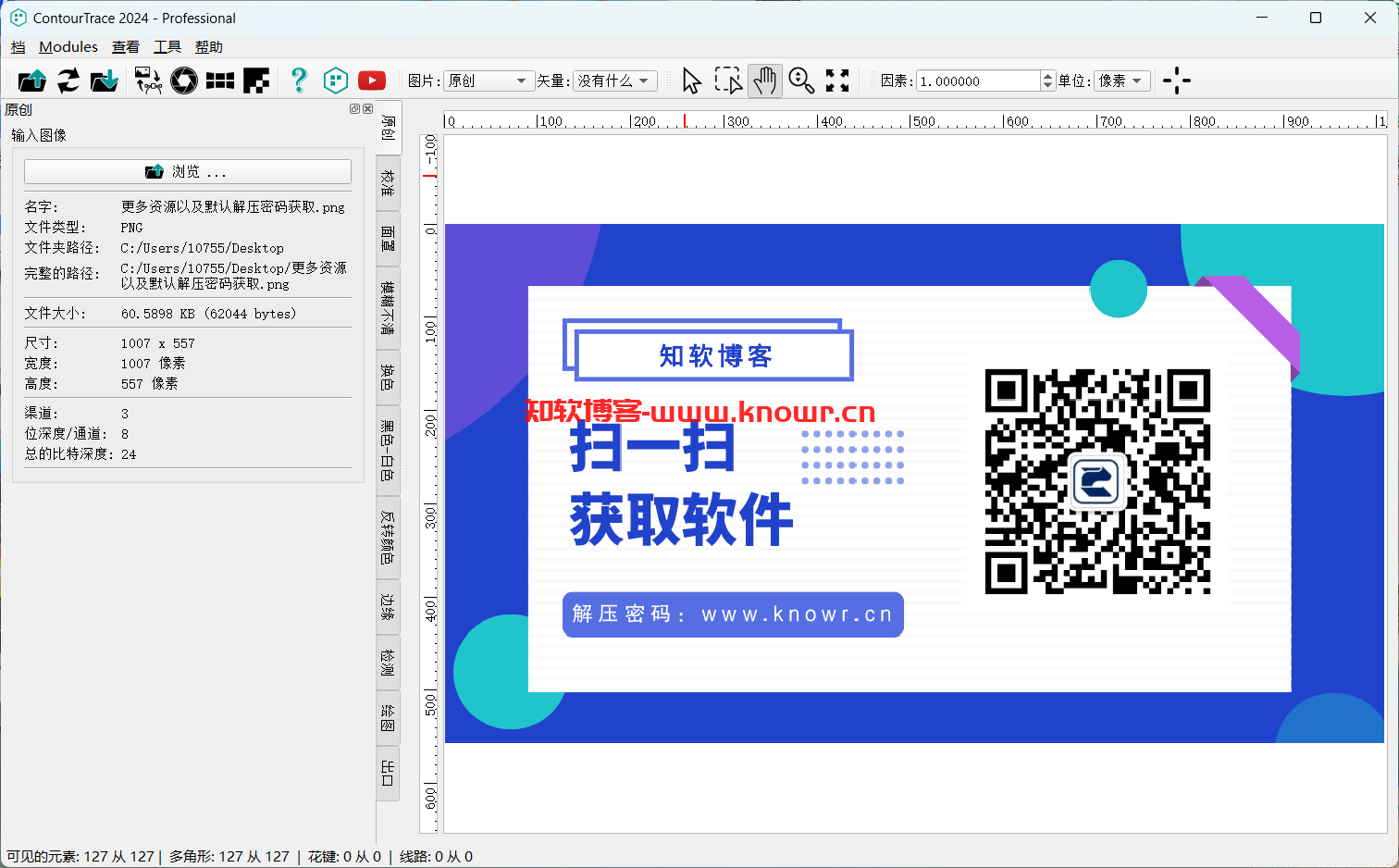This screenshot has height=868, width=1399.
Task: Click the black and white pixel pattern icon
Action: pos(256,81)
